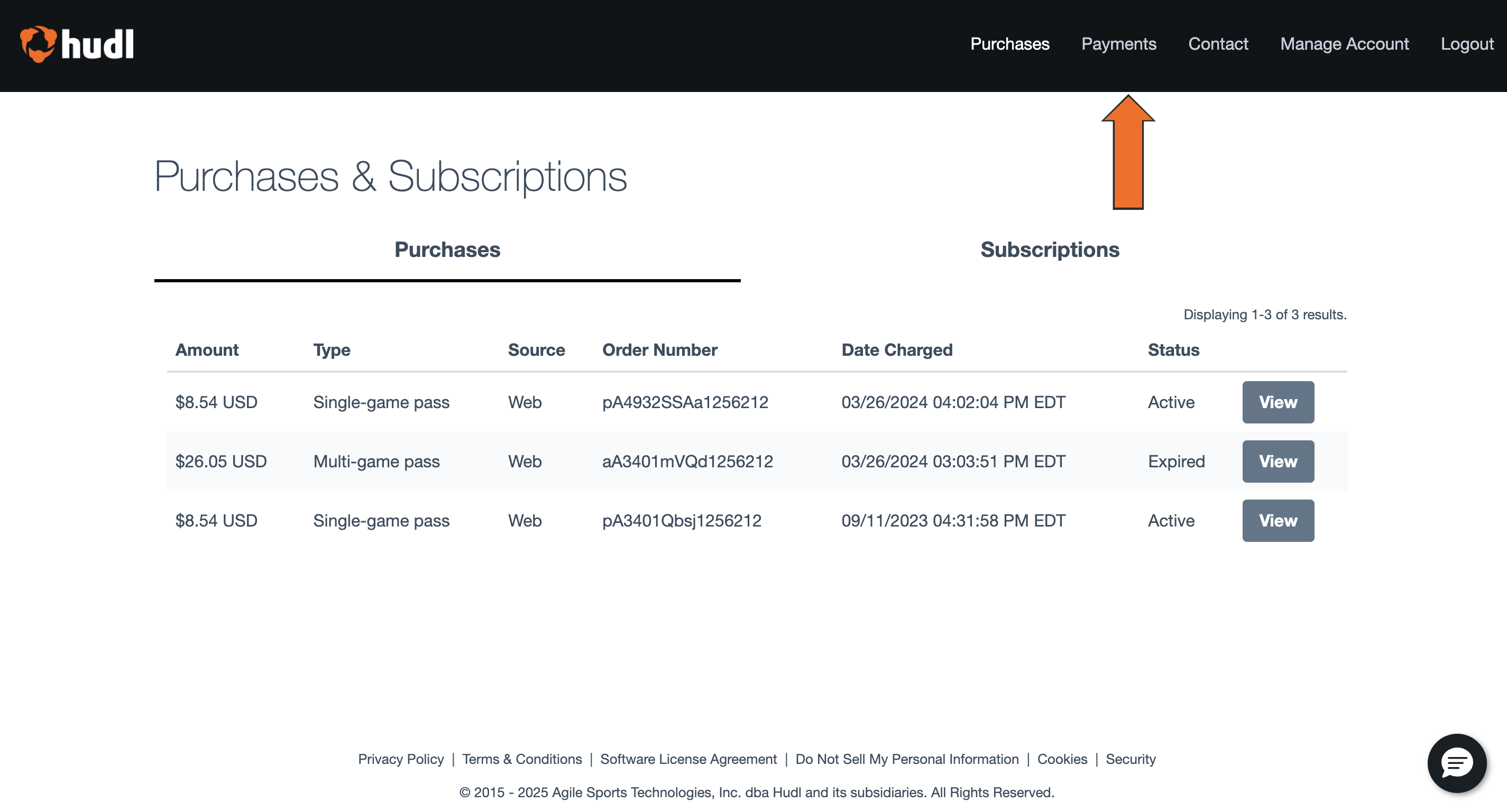Click the Hudl logo icon
1507x812 pixels.
[39, 43]
